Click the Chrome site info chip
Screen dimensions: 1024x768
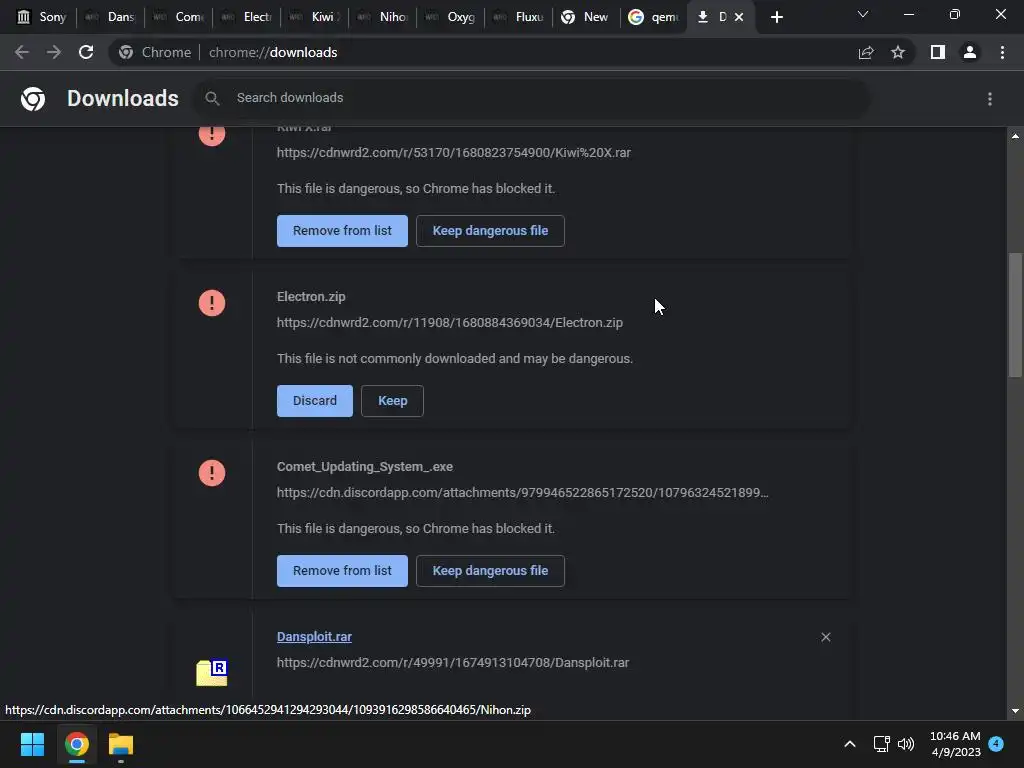click(155, 52)
